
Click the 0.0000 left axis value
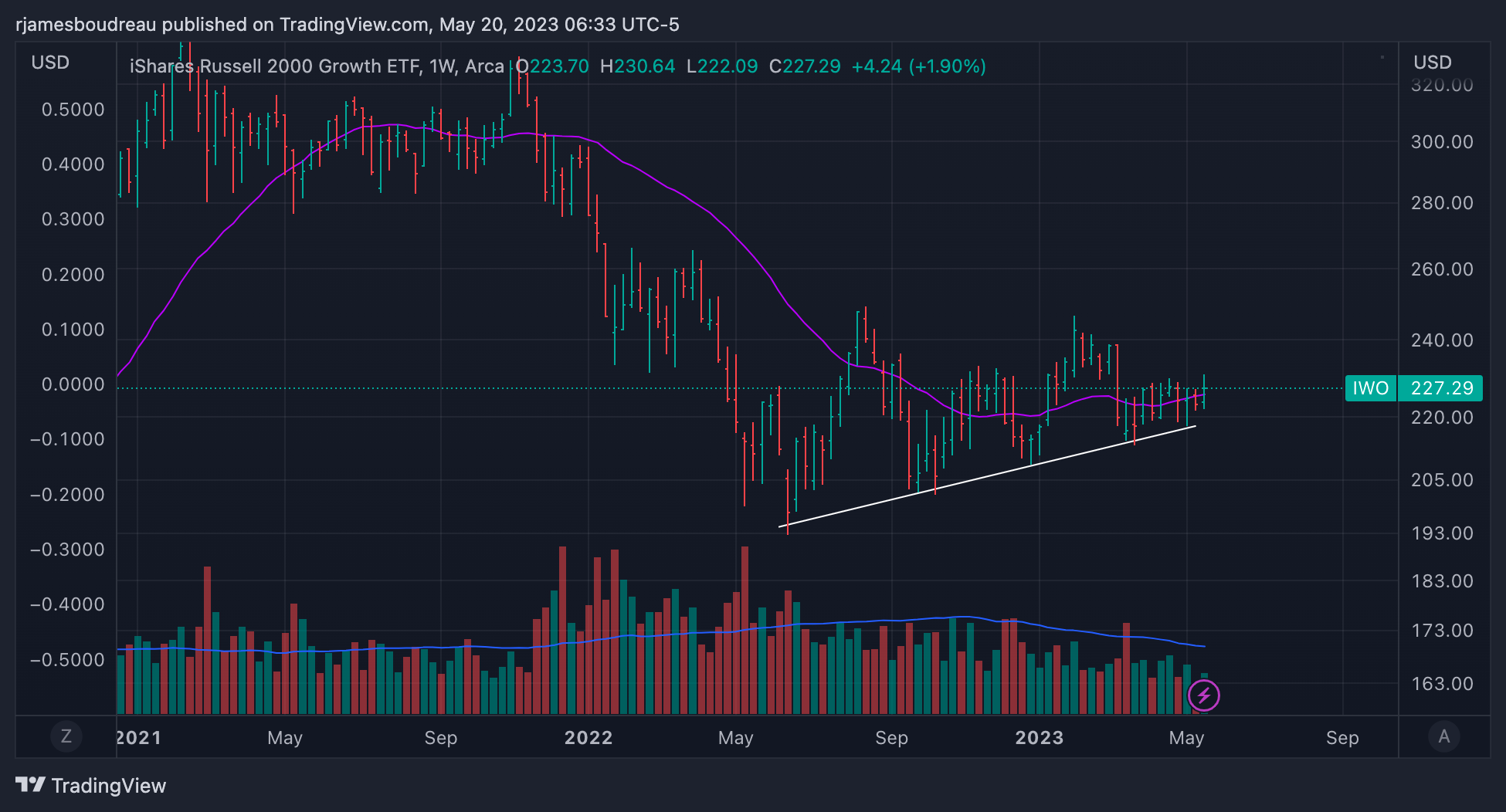[x=73, y=384]
